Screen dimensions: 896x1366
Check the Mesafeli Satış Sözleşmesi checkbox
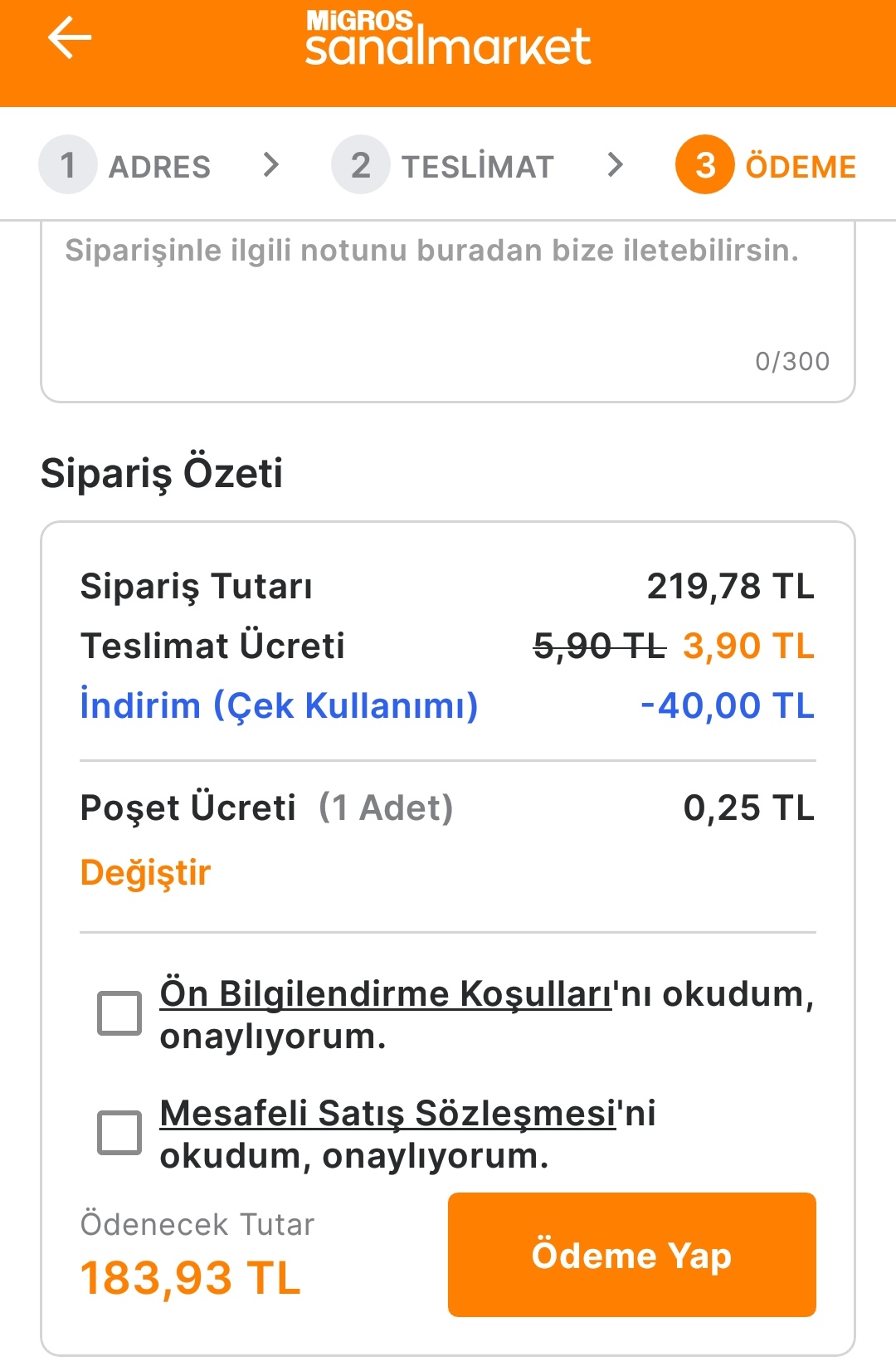(119, 1132)
